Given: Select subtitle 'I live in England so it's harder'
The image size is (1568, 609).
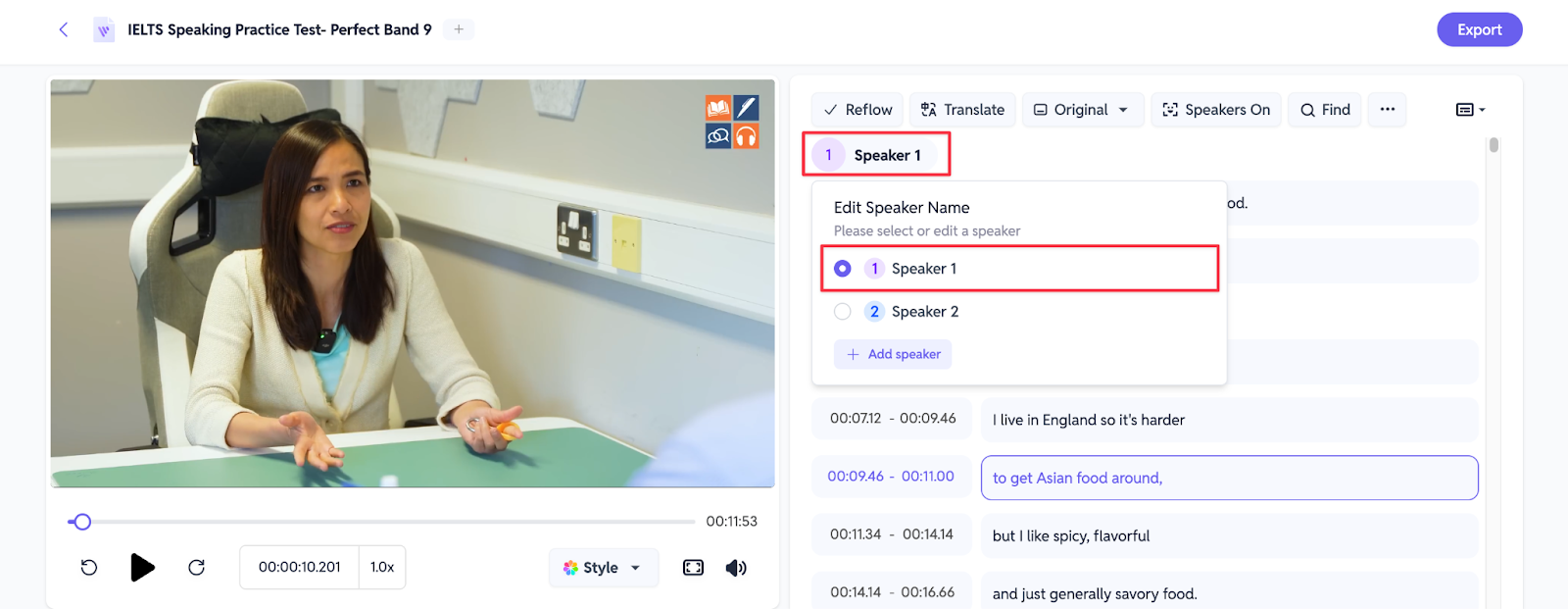Looking at the screenshot, I should tap(1229, 420).
